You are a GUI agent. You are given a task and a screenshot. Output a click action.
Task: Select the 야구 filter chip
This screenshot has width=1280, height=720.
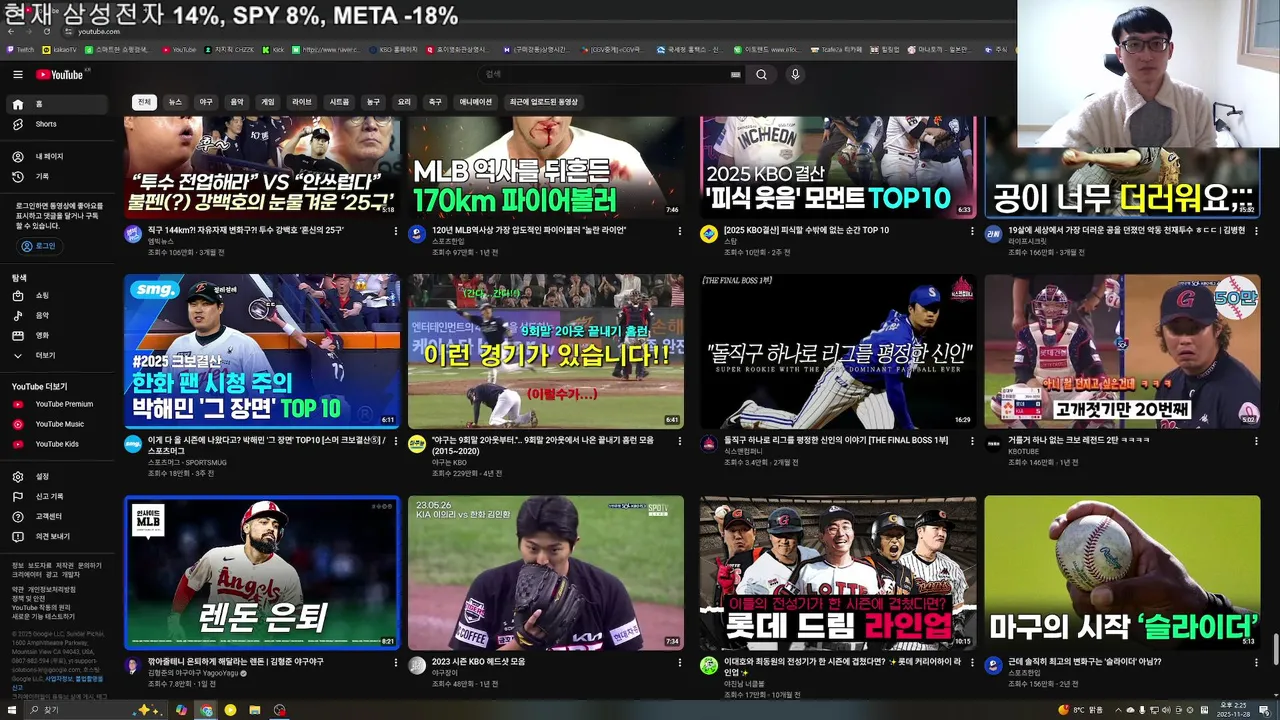206,102
